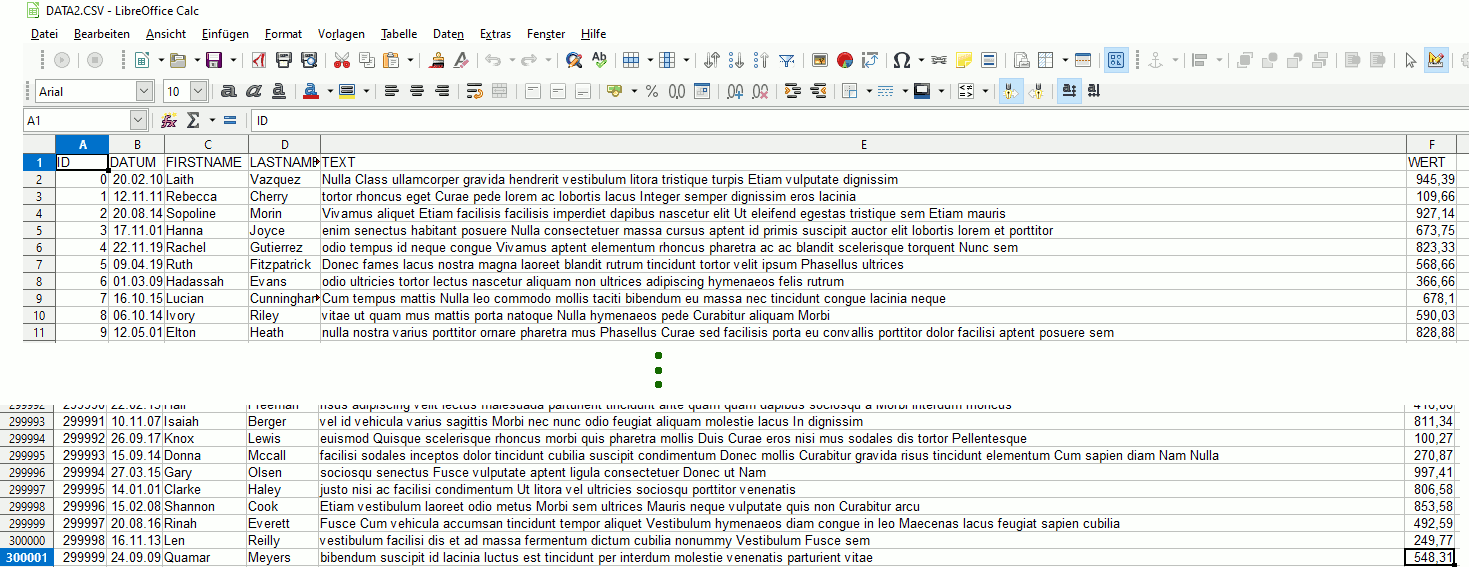This screenshot has width=1469, height=567.
Task: Open the Save button dropdown arrow
Action: (x=231, y=60)
